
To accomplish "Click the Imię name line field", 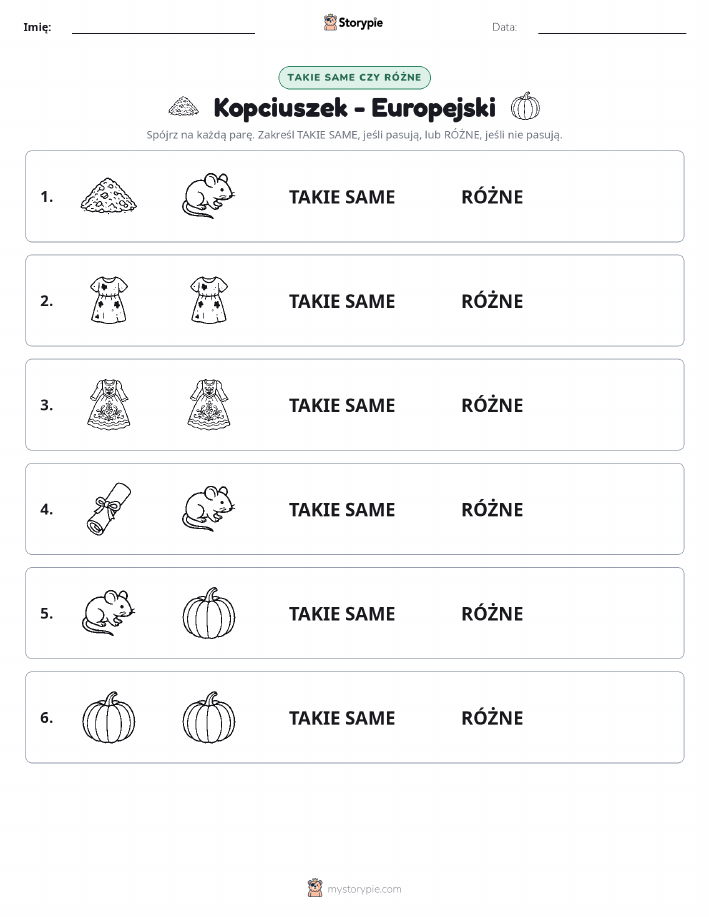I will pos(163,28).
